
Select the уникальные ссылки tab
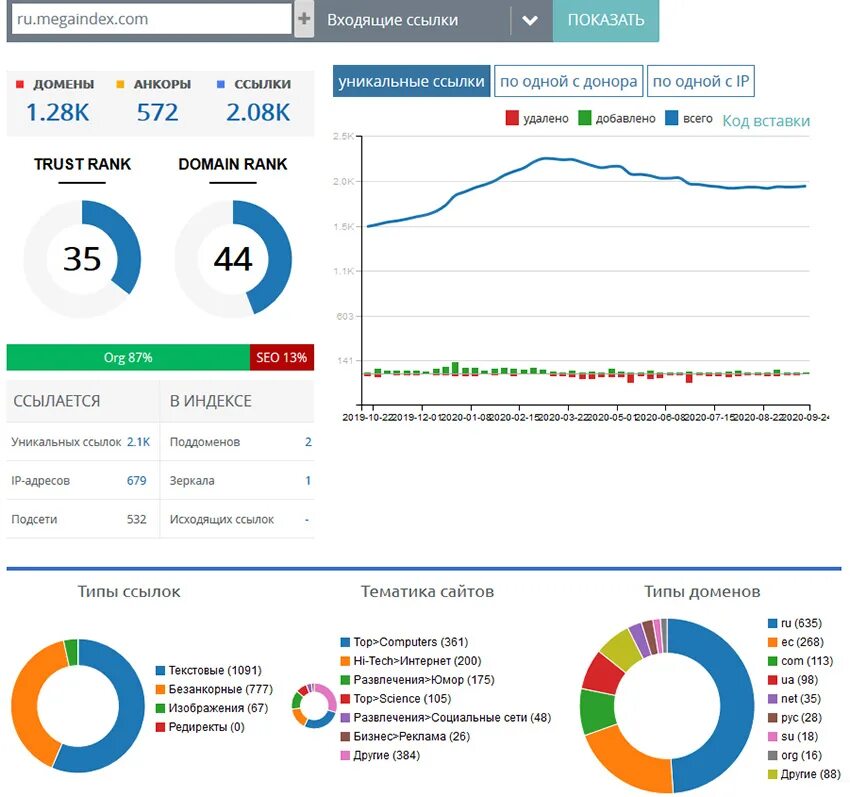(411, 81)
